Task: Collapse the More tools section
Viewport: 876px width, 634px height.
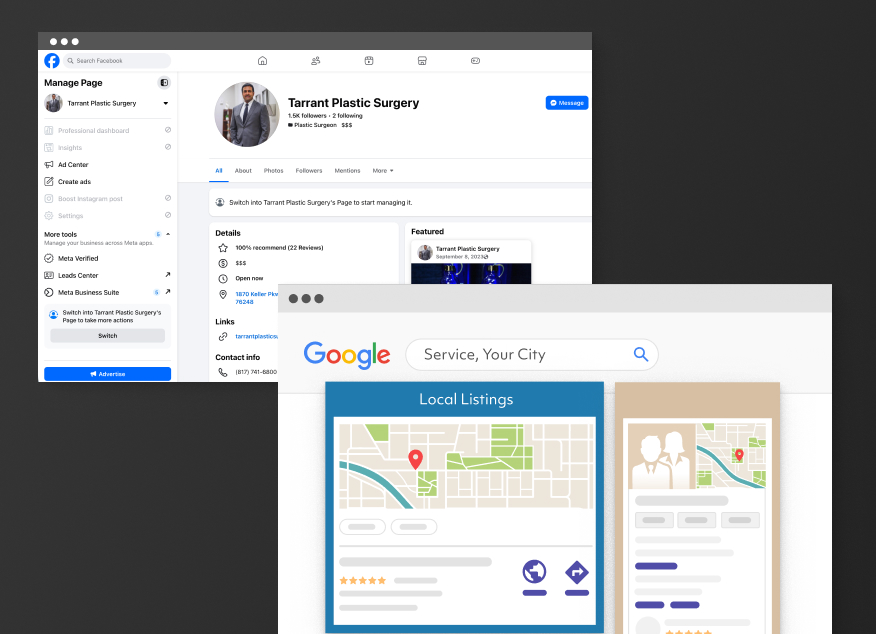Action: click(168, 234)
